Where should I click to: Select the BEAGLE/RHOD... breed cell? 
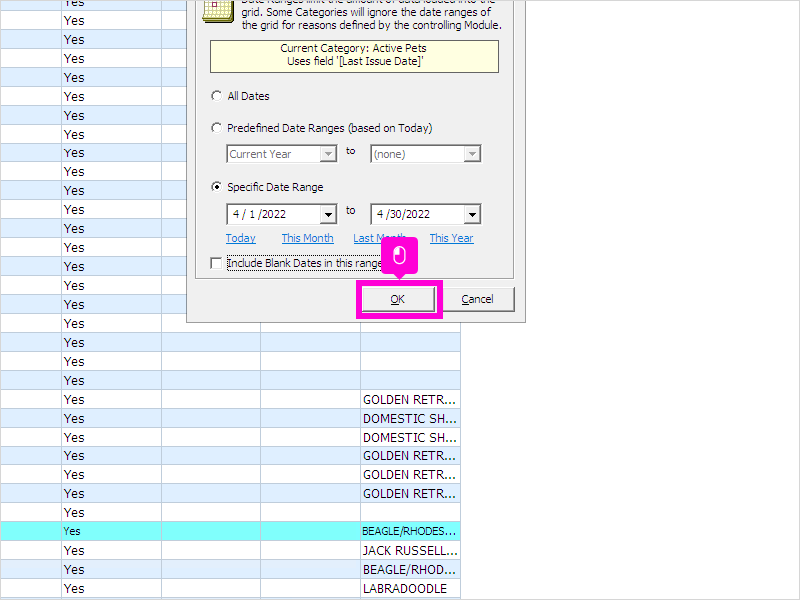[x=410, y=569]
